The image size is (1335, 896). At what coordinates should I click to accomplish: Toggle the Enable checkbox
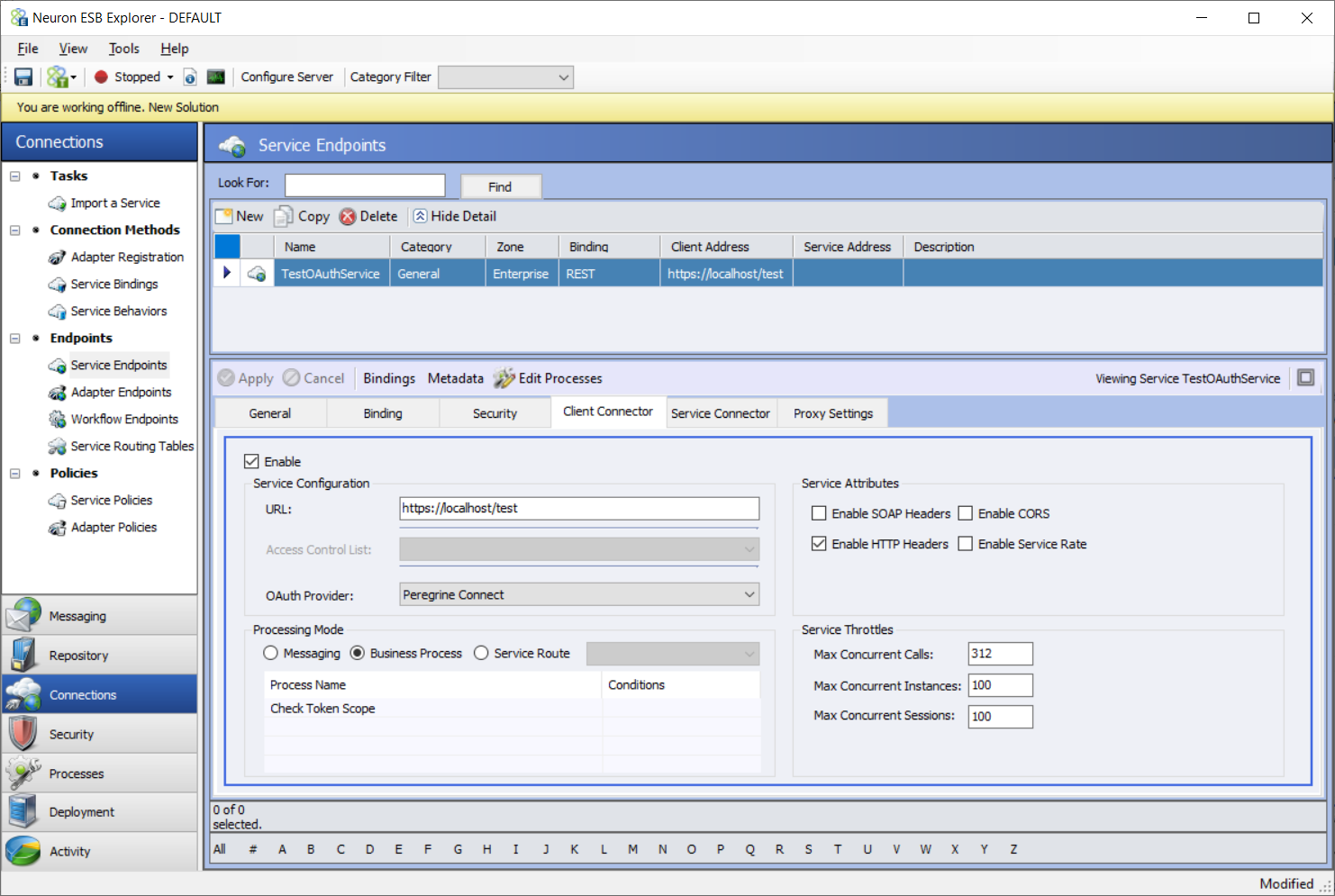click(x=251, y=462)
